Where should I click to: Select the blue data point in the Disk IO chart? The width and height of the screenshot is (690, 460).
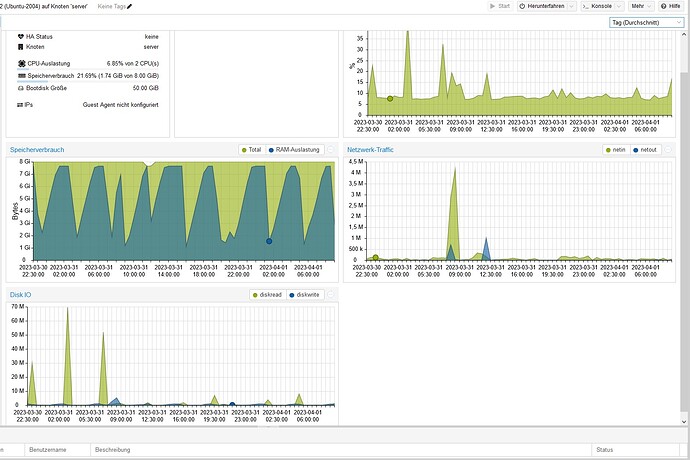click(x=232, y=404)
